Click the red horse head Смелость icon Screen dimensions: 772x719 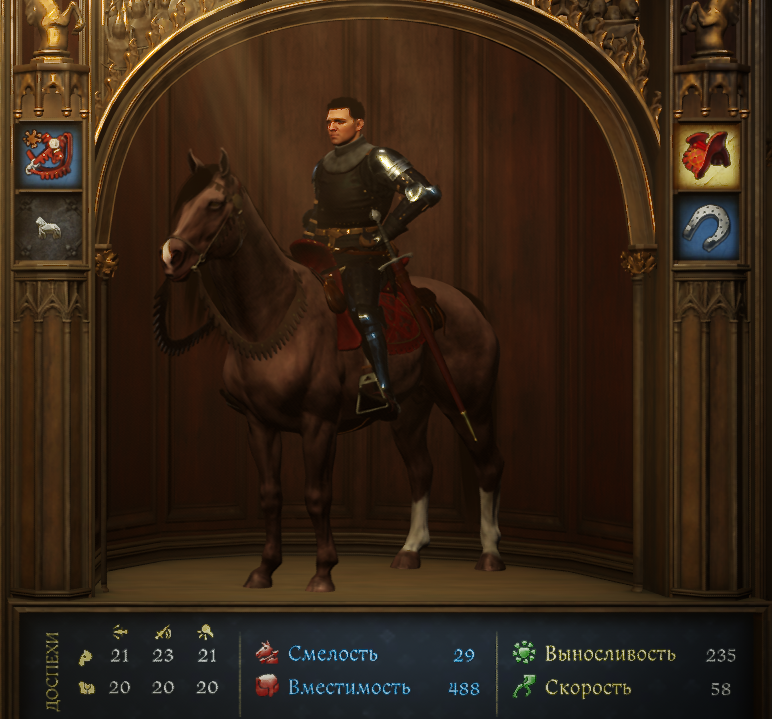tap(268, 653)
